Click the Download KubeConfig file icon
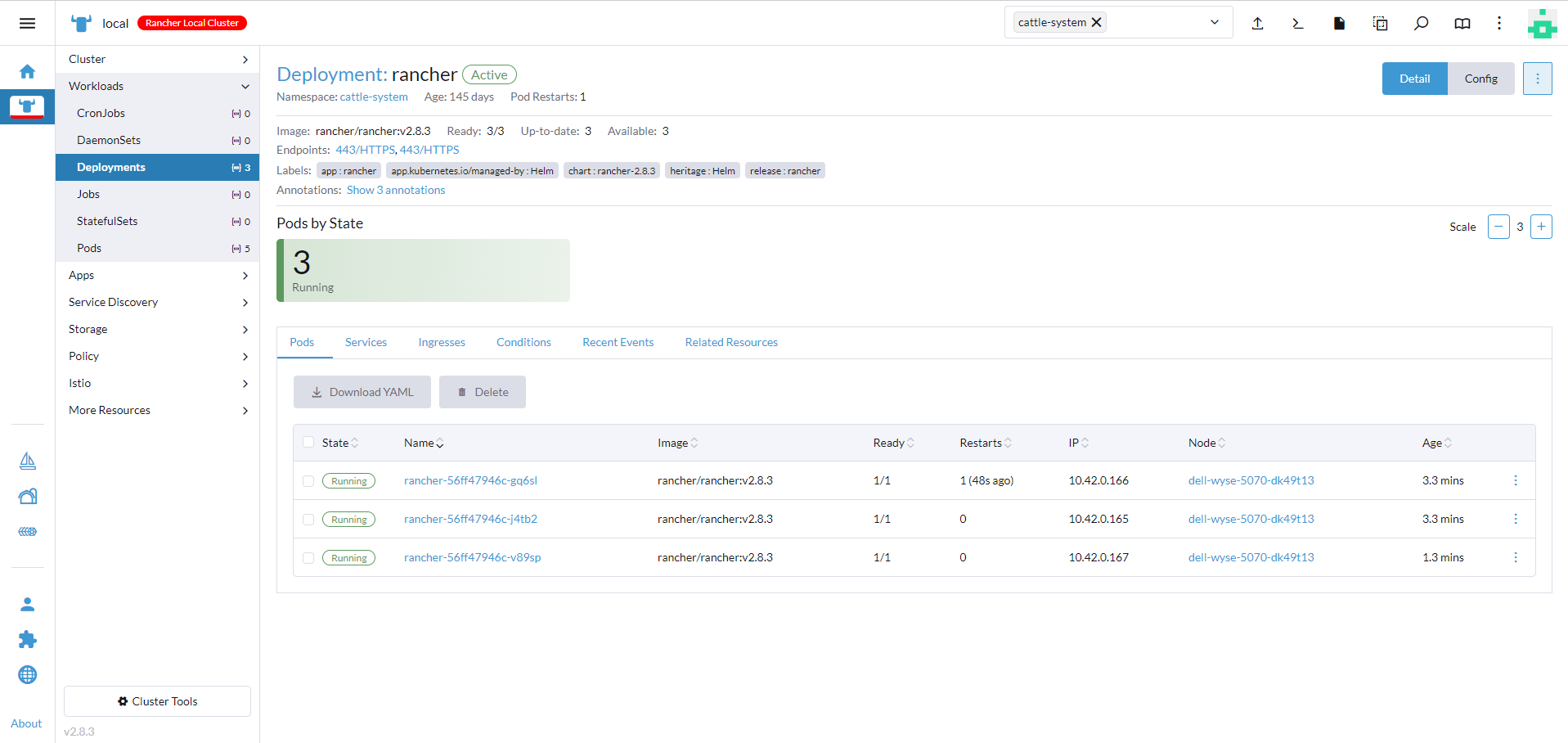Viewport: 1568px width, 743px height. point(1339,23)
